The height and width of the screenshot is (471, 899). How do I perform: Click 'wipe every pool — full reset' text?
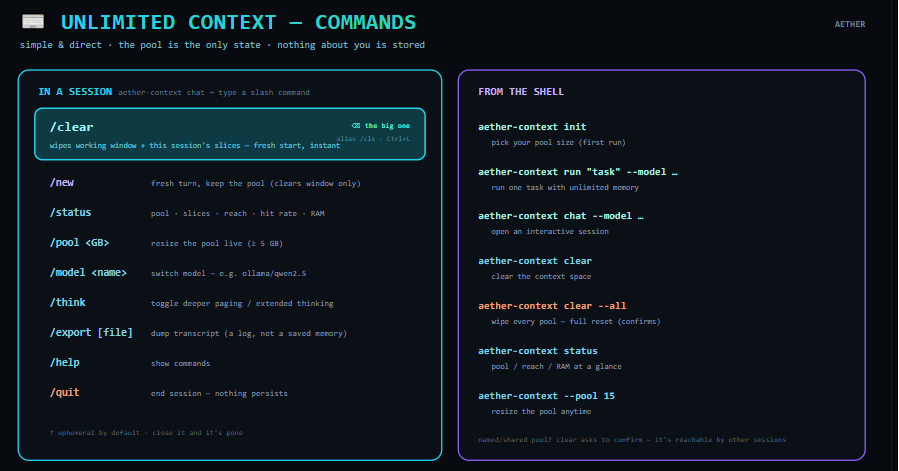pyautogui.click(x=576, y=321)
